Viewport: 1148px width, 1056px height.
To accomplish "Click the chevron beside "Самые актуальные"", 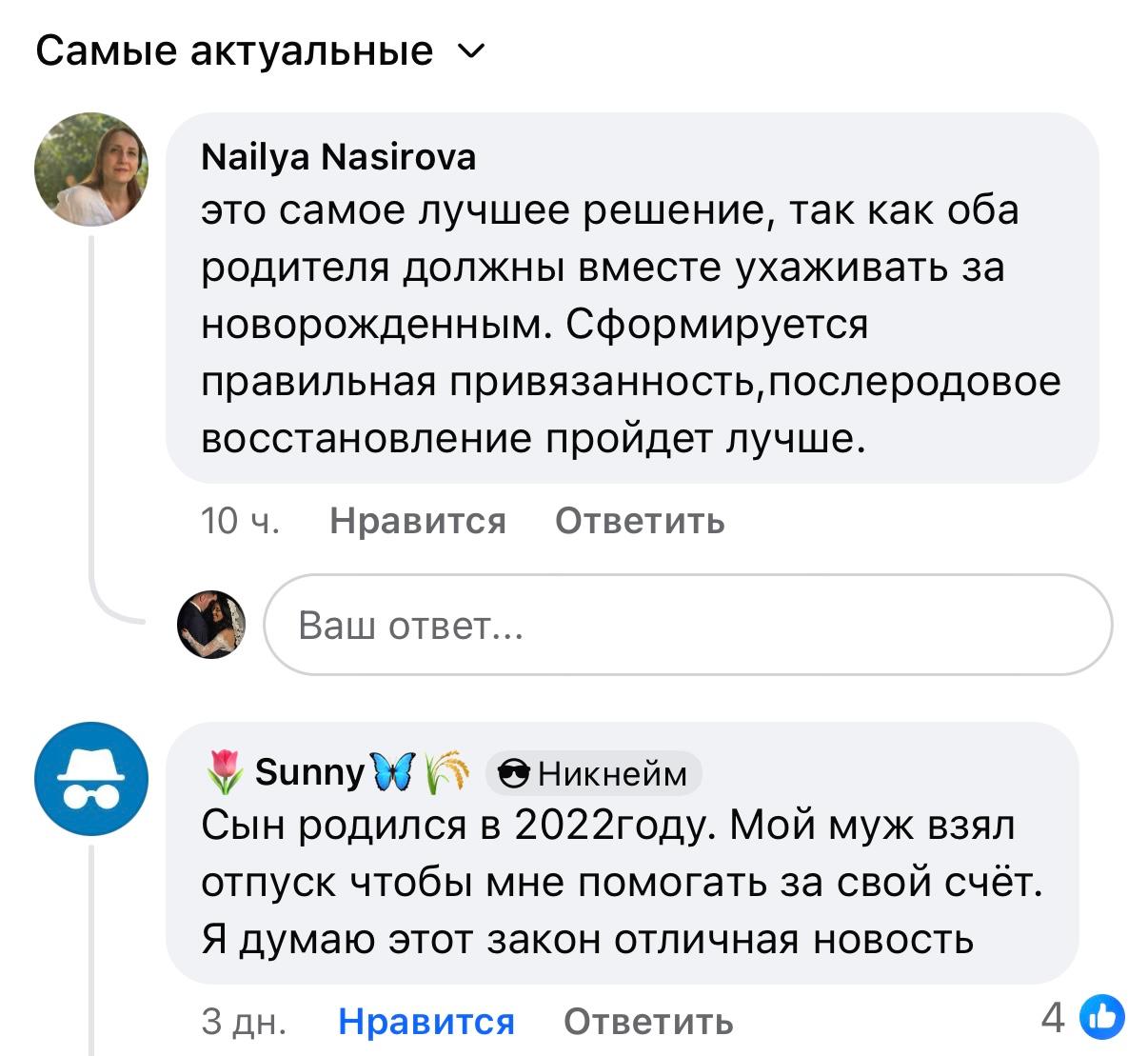I will coord(472,50).
